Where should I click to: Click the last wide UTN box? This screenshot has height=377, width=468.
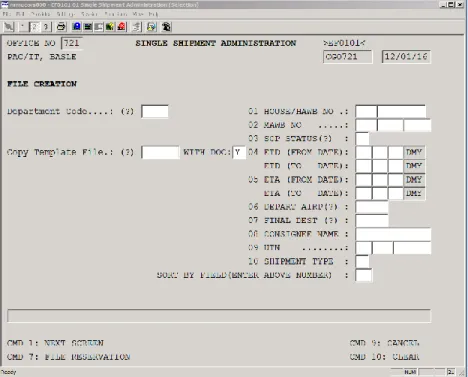[412, 248]
